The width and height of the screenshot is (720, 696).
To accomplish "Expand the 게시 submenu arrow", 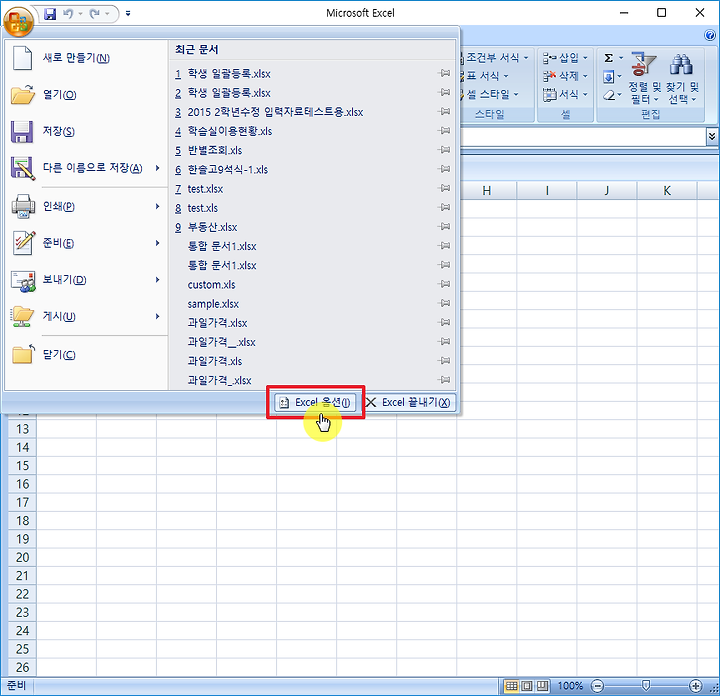I will pyautogui.click(x=158, y=317).
